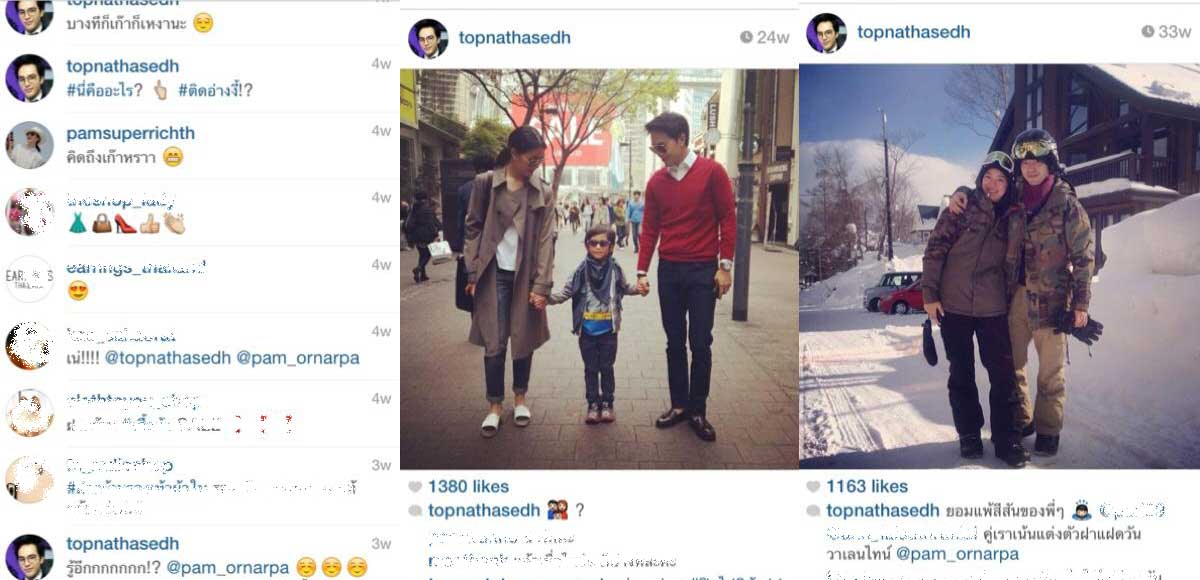Tap the heart icon beside 1380 likes
Screen dimensions: 1200x580
[415, 487]
